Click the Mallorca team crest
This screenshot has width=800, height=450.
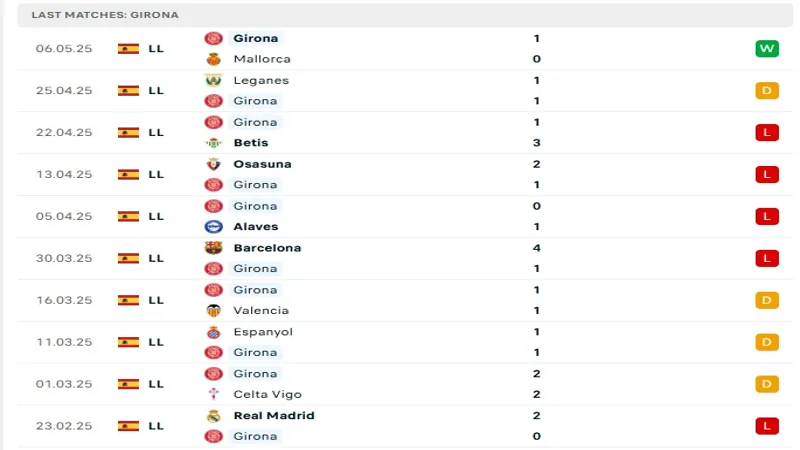point(212,59)
